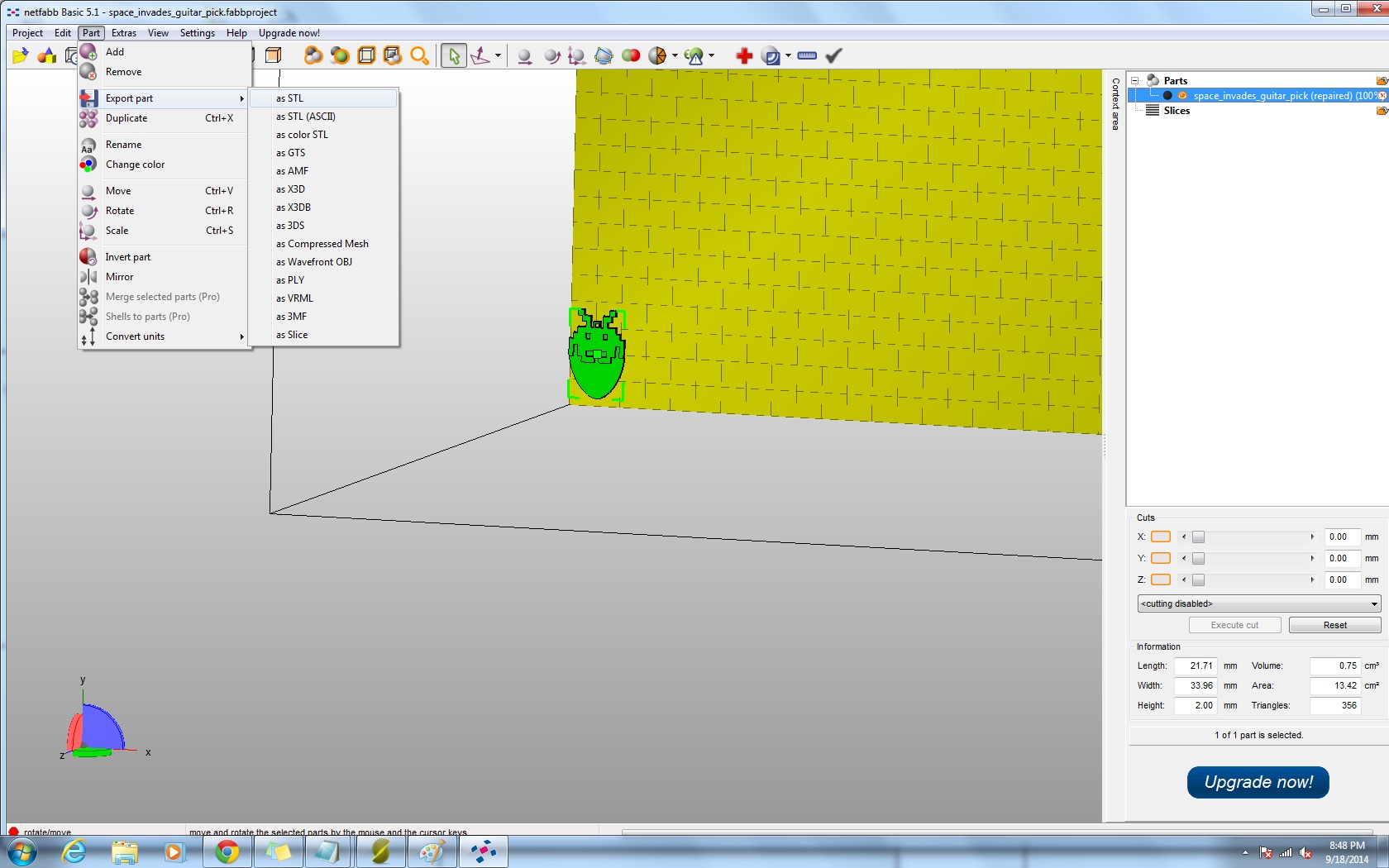Open dropdown arrow next to half-orange sphere
This screenshot has height=868, width=1389.
coord(675,55)
